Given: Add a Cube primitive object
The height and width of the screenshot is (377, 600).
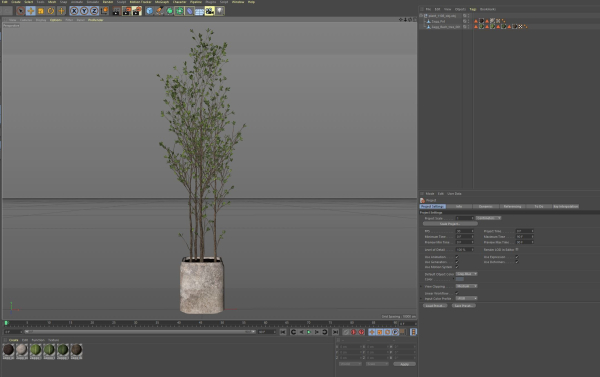Looking at the screenshot, I should pyautogui.click(x=150, y=11).
